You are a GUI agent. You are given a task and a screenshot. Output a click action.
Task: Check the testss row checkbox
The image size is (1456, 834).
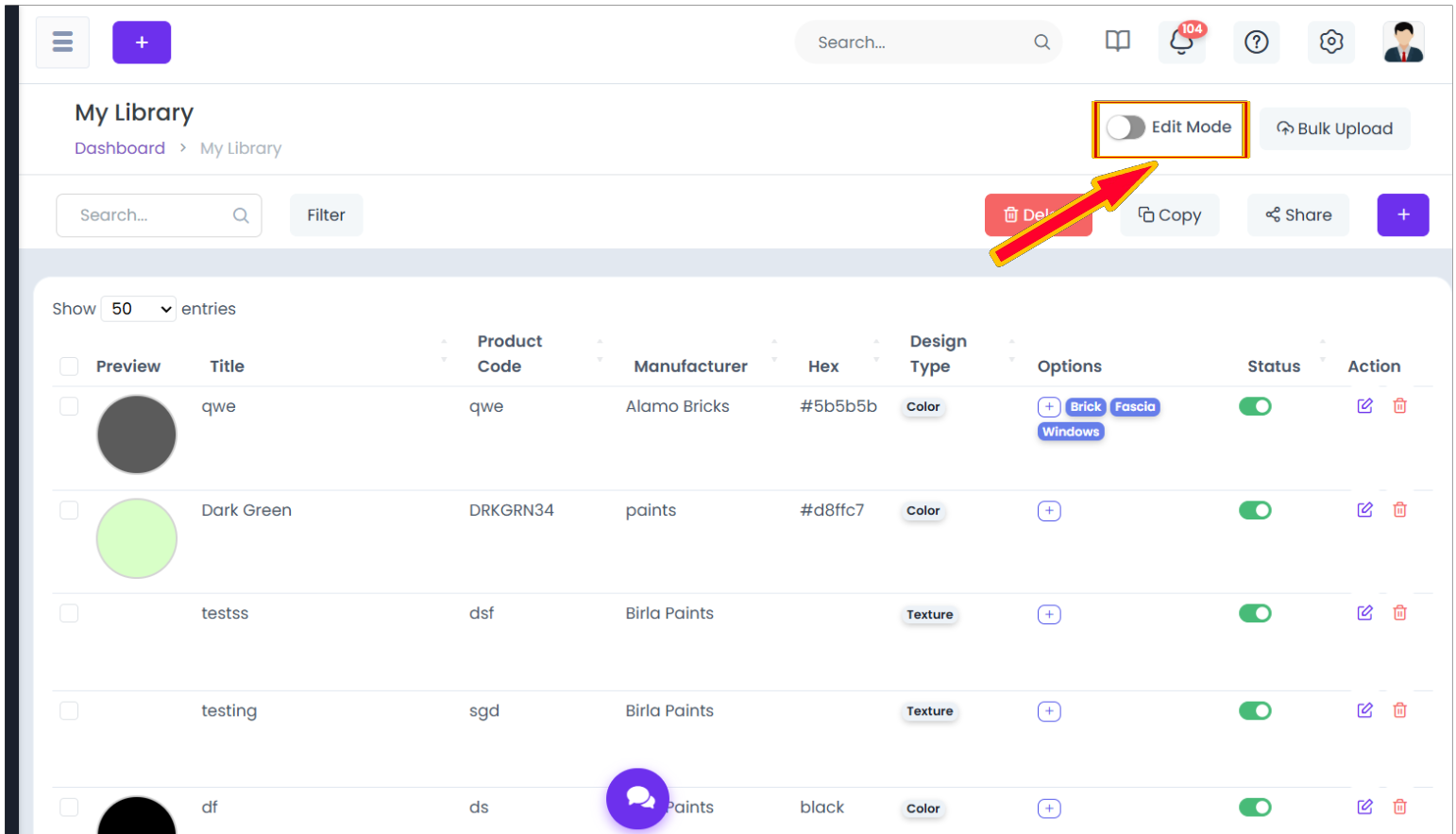point(69,613)
